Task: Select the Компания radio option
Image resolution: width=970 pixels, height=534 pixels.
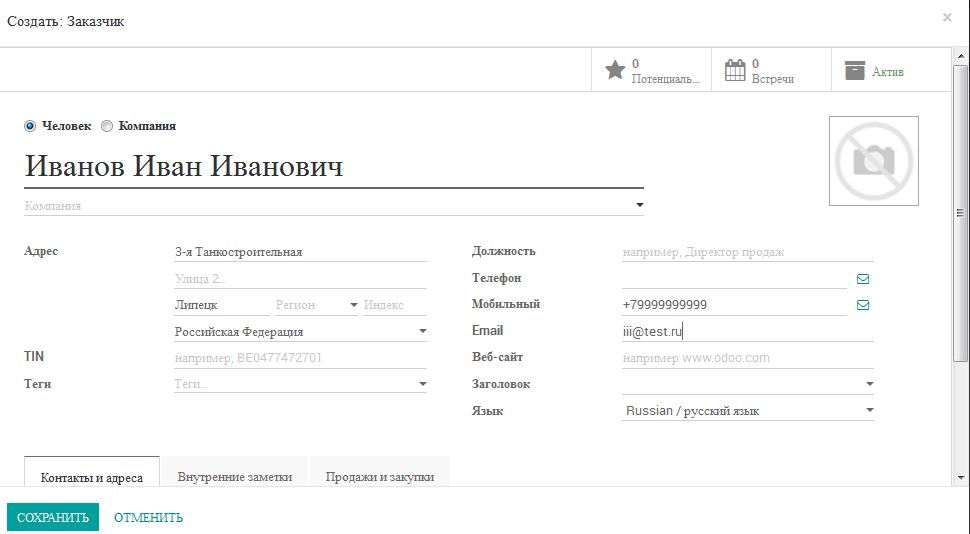Action: pyautogui.click(x=107, y=126)
